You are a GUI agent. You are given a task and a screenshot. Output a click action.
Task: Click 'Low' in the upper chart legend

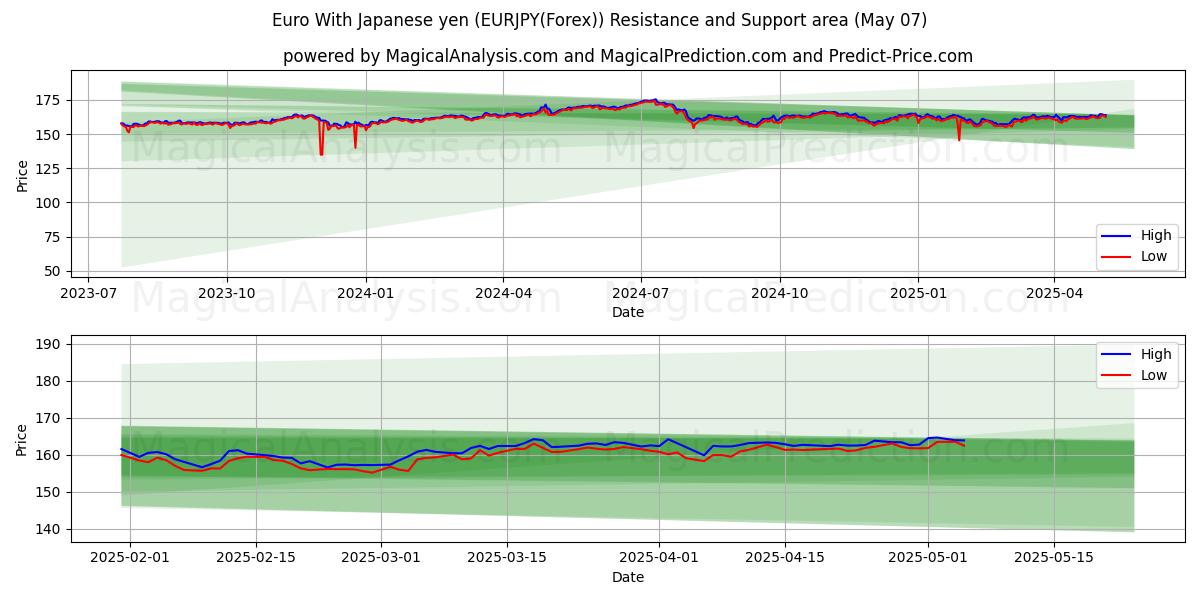[1154, 256]
